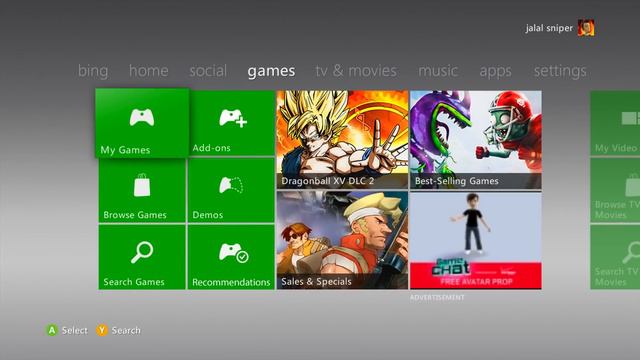Go to the settings tab
The height and width of the screenshot is (360, 640).
(560, 71)
